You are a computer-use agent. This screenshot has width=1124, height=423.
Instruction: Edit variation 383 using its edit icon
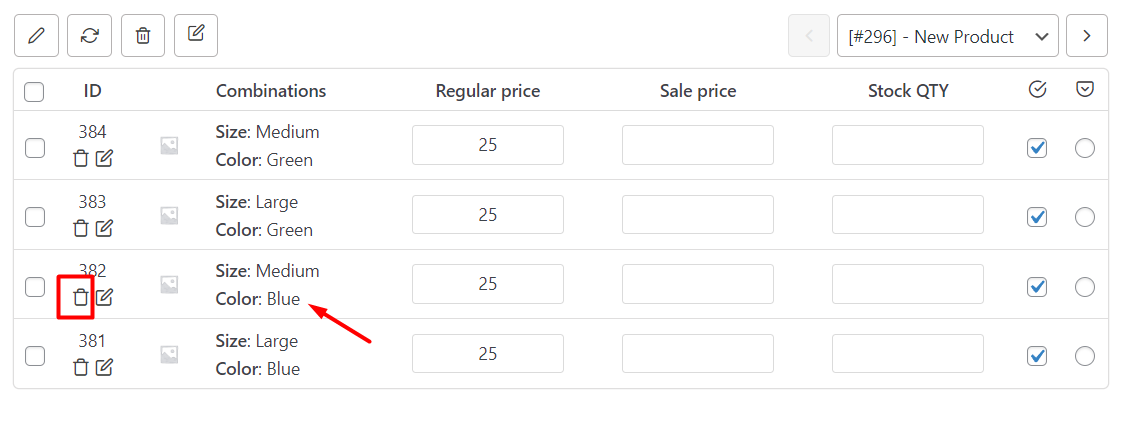coord(104,228)
